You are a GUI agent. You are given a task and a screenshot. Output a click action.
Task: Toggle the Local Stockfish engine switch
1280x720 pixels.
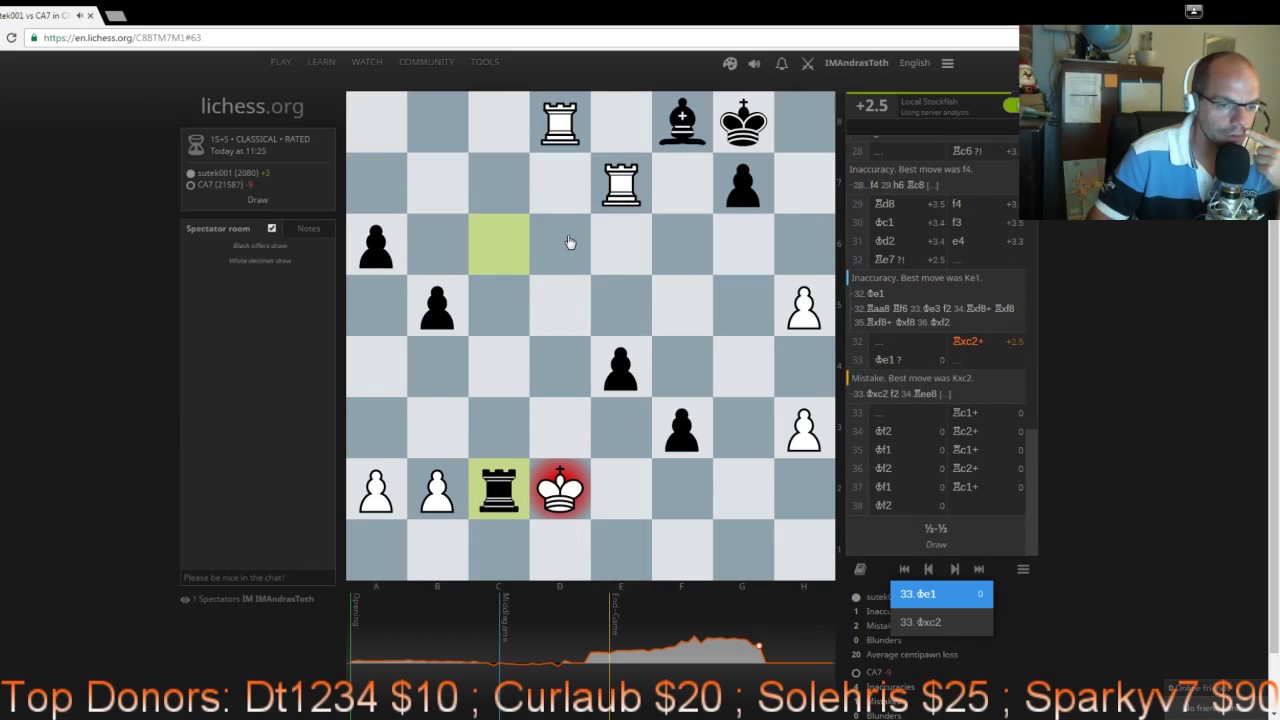click(x=1011, y=105)
